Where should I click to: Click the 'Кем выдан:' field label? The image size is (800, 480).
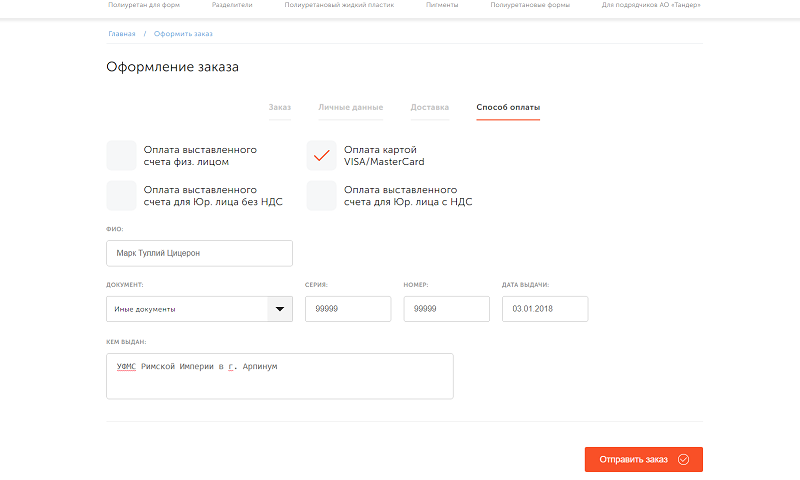126,342
